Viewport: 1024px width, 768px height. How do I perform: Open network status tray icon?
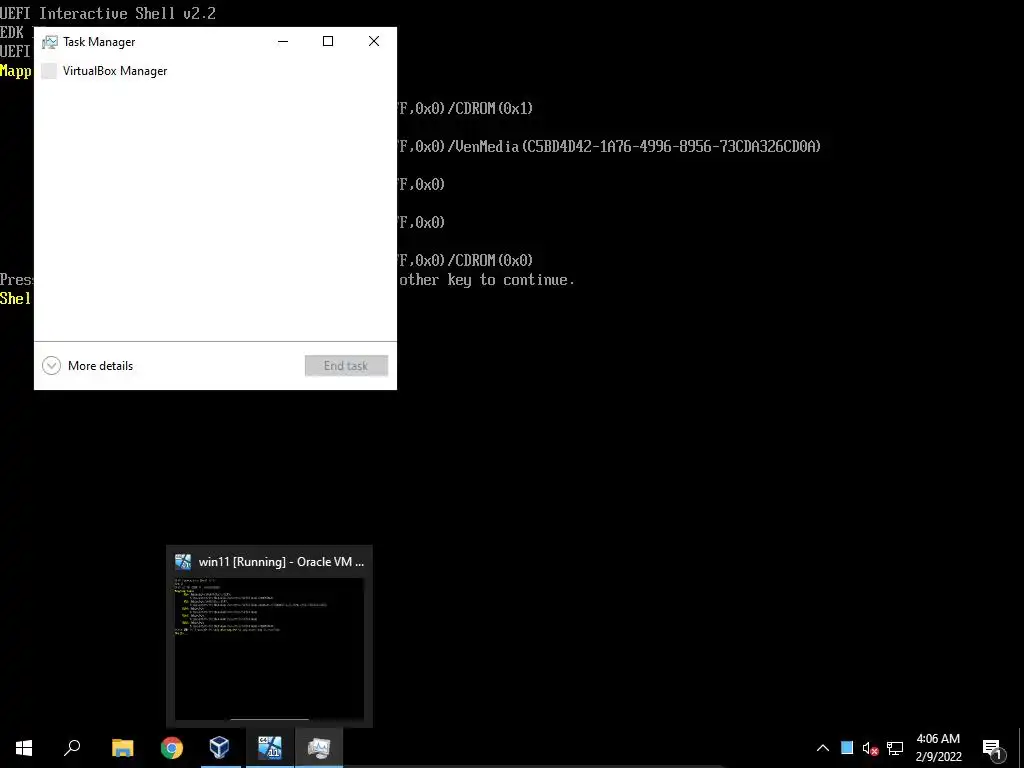click(895, 748)
